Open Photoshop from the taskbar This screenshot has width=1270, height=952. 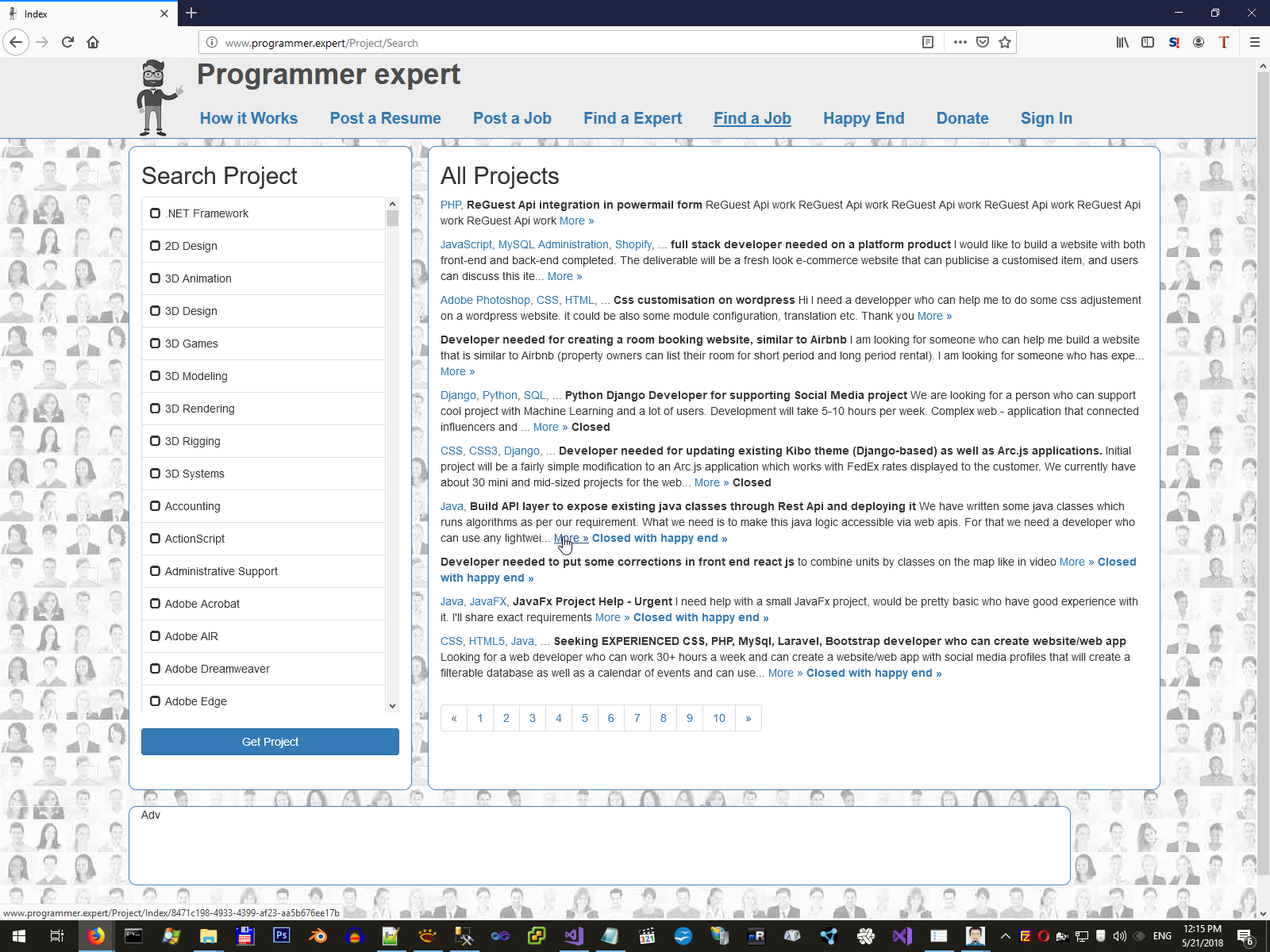click(x=281, y=936)
